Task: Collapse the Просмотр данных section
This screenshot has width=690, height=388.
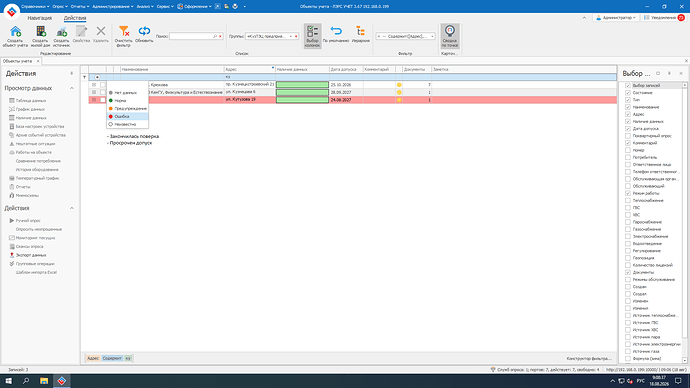Action: click(72, 88)
